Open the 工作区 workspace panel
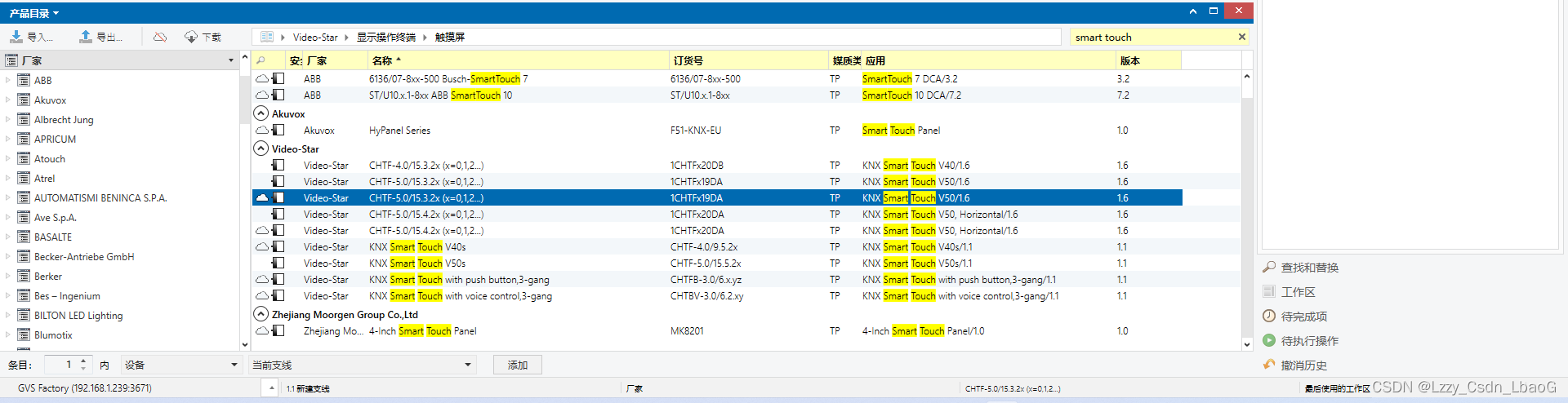Image resolution: width=1568 pixels, height=403 pixels. pyautogui.click(x=1289, y=292)
